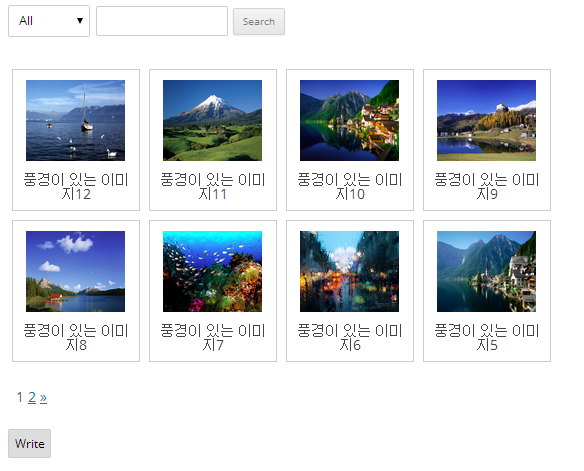Click title 풍경이 있는 이미지5
This screenshot has width=584, height=471.
coord(487,337)
